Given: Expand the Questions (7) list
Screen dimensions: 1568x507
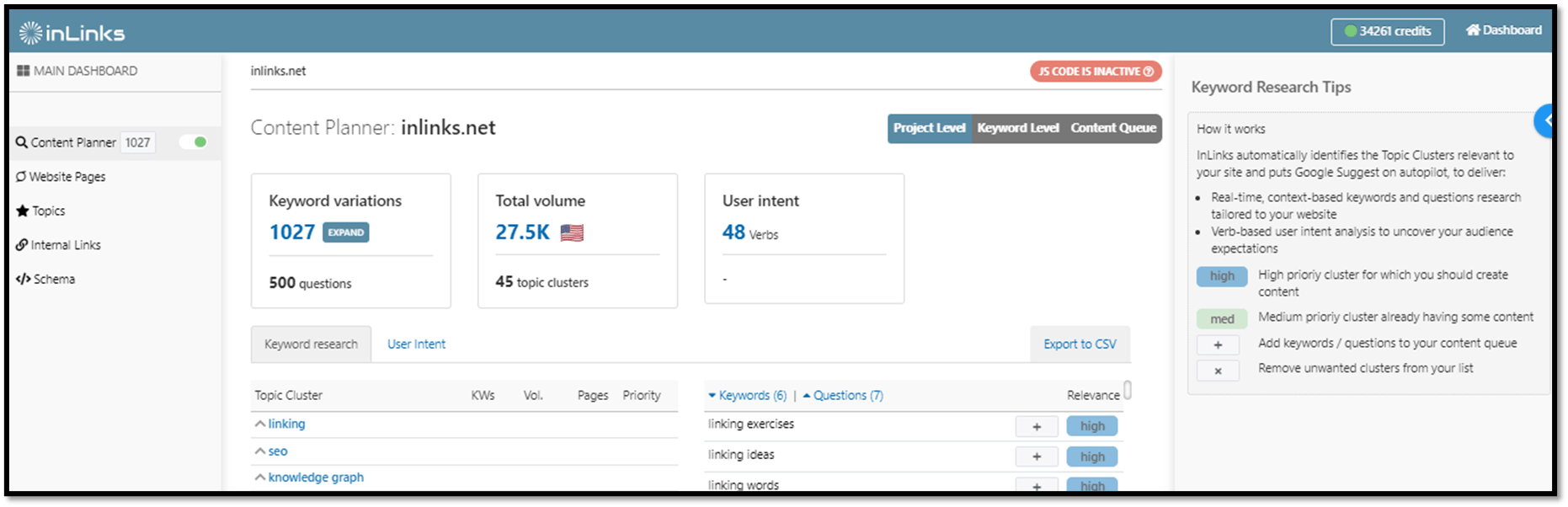Looking at the screenshot, I should 843,395.
